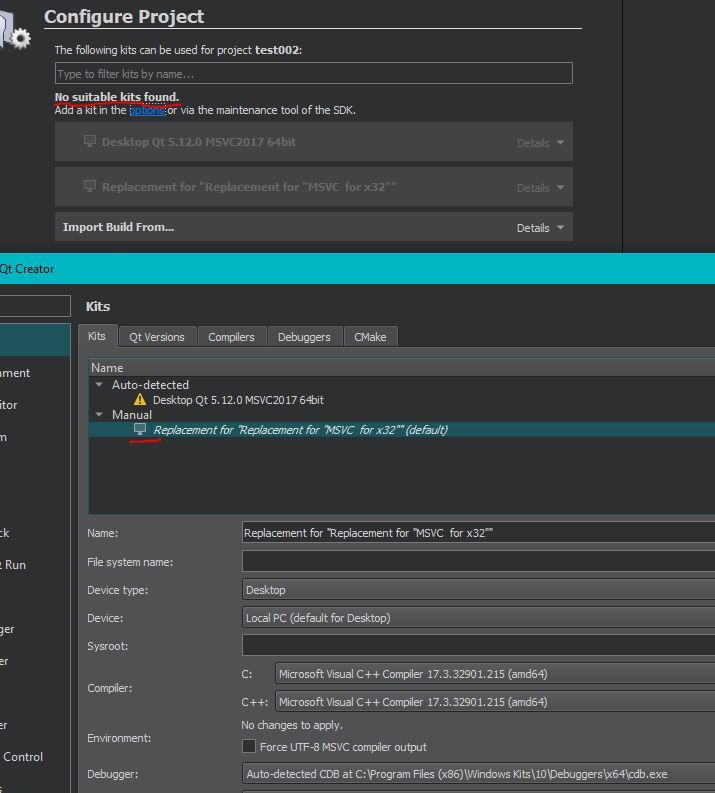Screen dimensions: 715x793
Task: Click the Sysroot field
Action: pos(478,645)
